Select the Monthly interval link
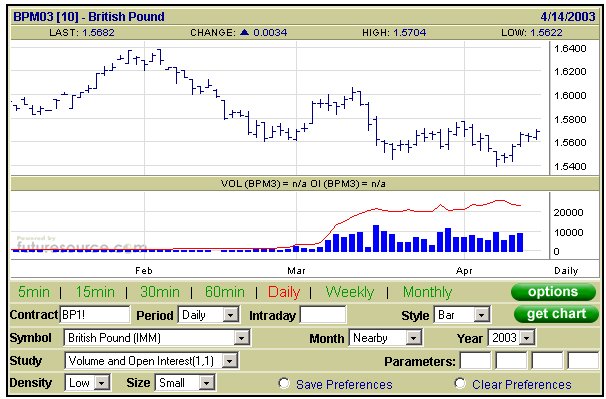 pyautogui.click(x=427, y=292)
